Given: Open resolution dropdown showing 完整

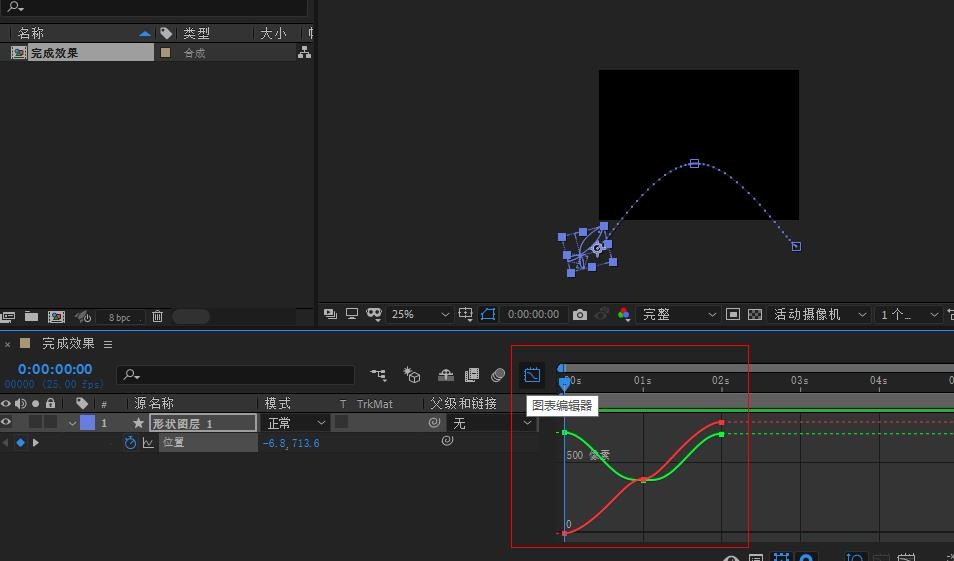Looking at the screenshot, I should pos(679,314).
